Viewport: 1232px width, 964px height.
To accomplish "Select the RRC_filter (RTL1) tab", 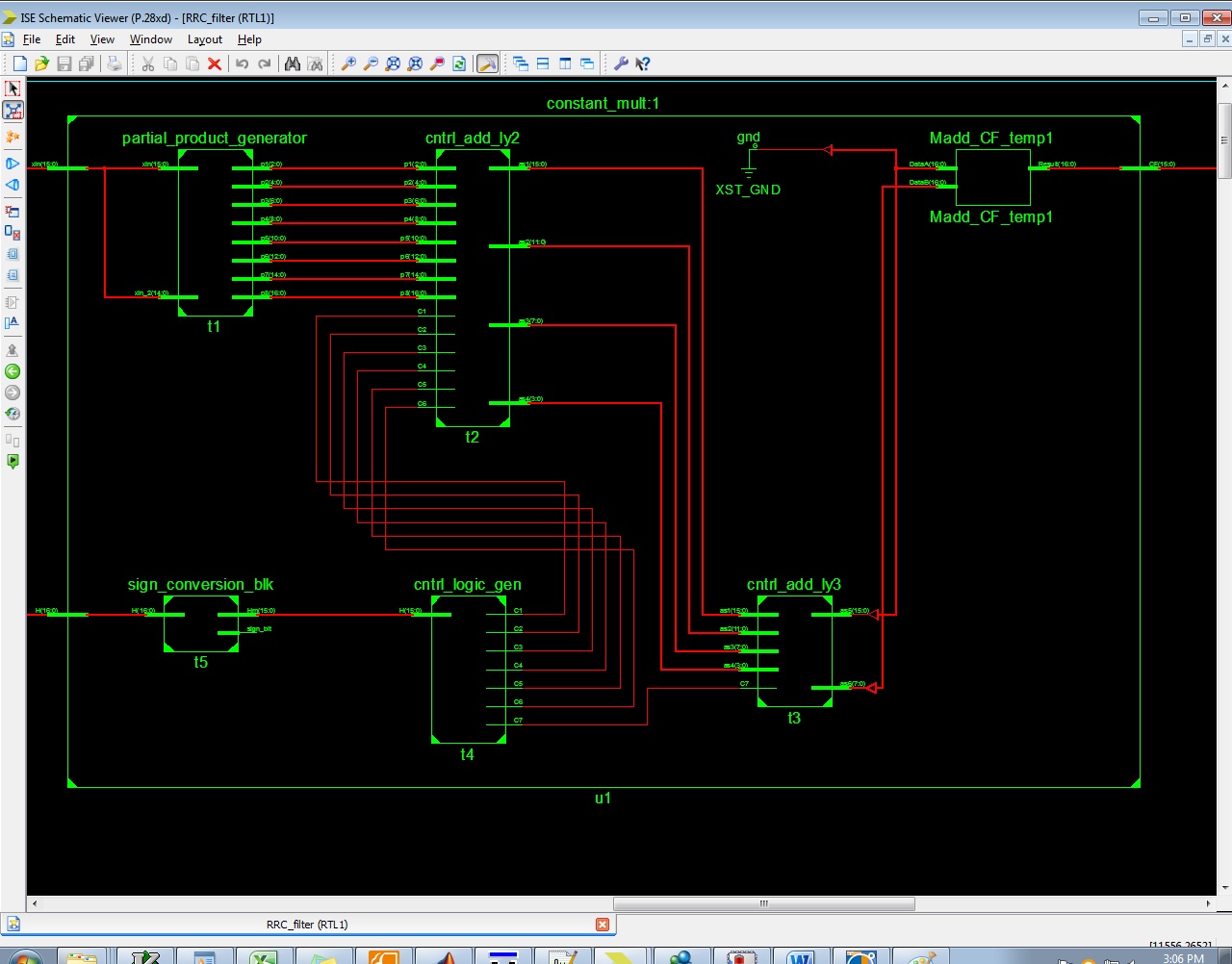I will [x=307, y=925].
